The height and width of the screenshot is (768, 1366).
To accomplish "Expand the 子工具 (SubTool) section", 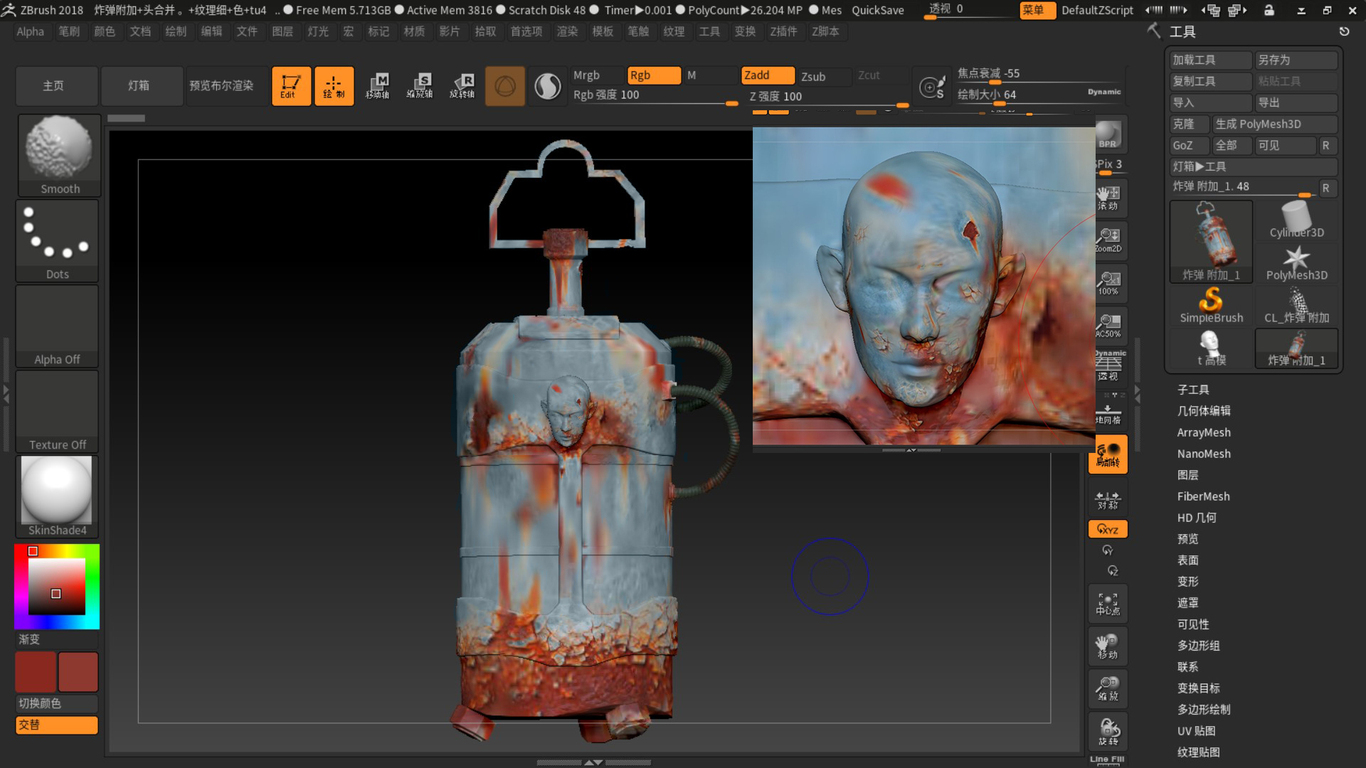I will (1193, 390).
